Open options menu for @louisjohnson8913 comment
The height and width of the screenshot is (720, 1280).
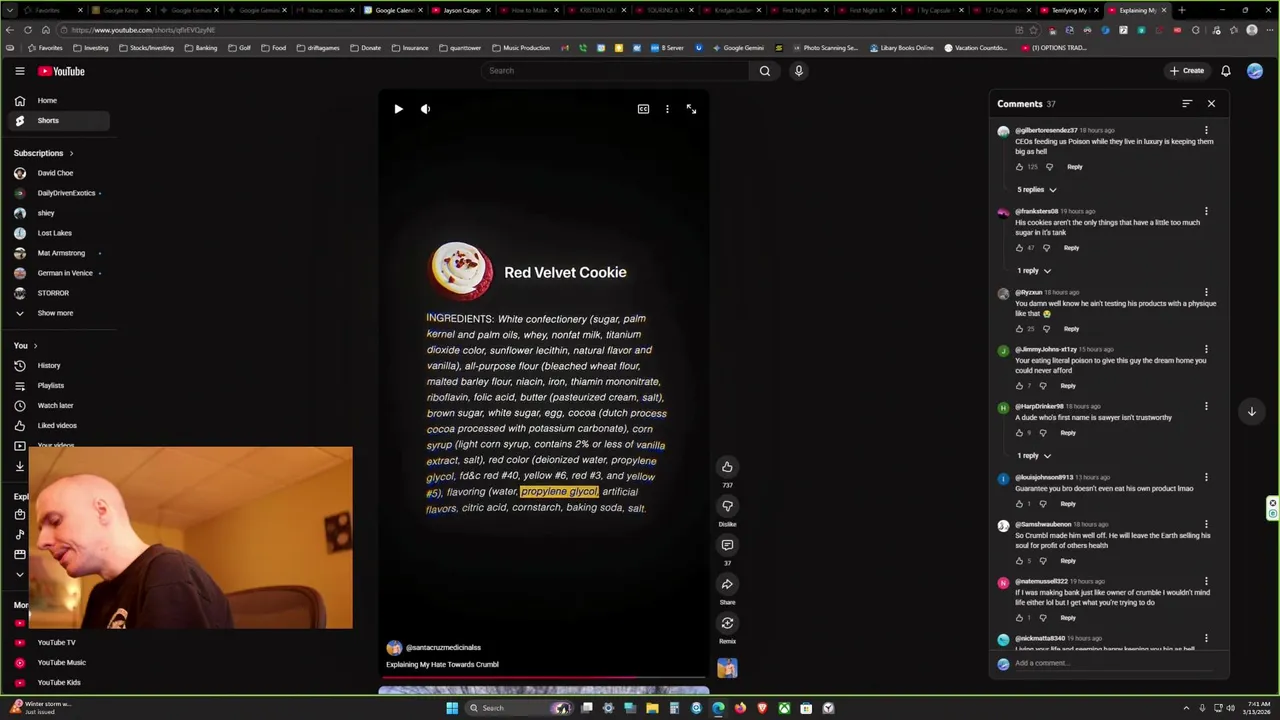pyautogui.click(x=1206, y=478)
